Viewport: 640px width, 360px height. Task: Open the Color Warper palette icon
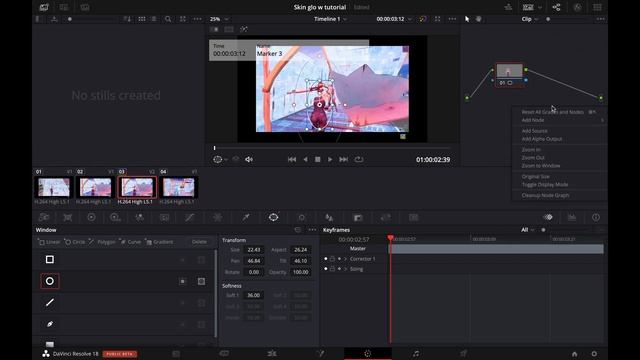click(x=218, y=218)
